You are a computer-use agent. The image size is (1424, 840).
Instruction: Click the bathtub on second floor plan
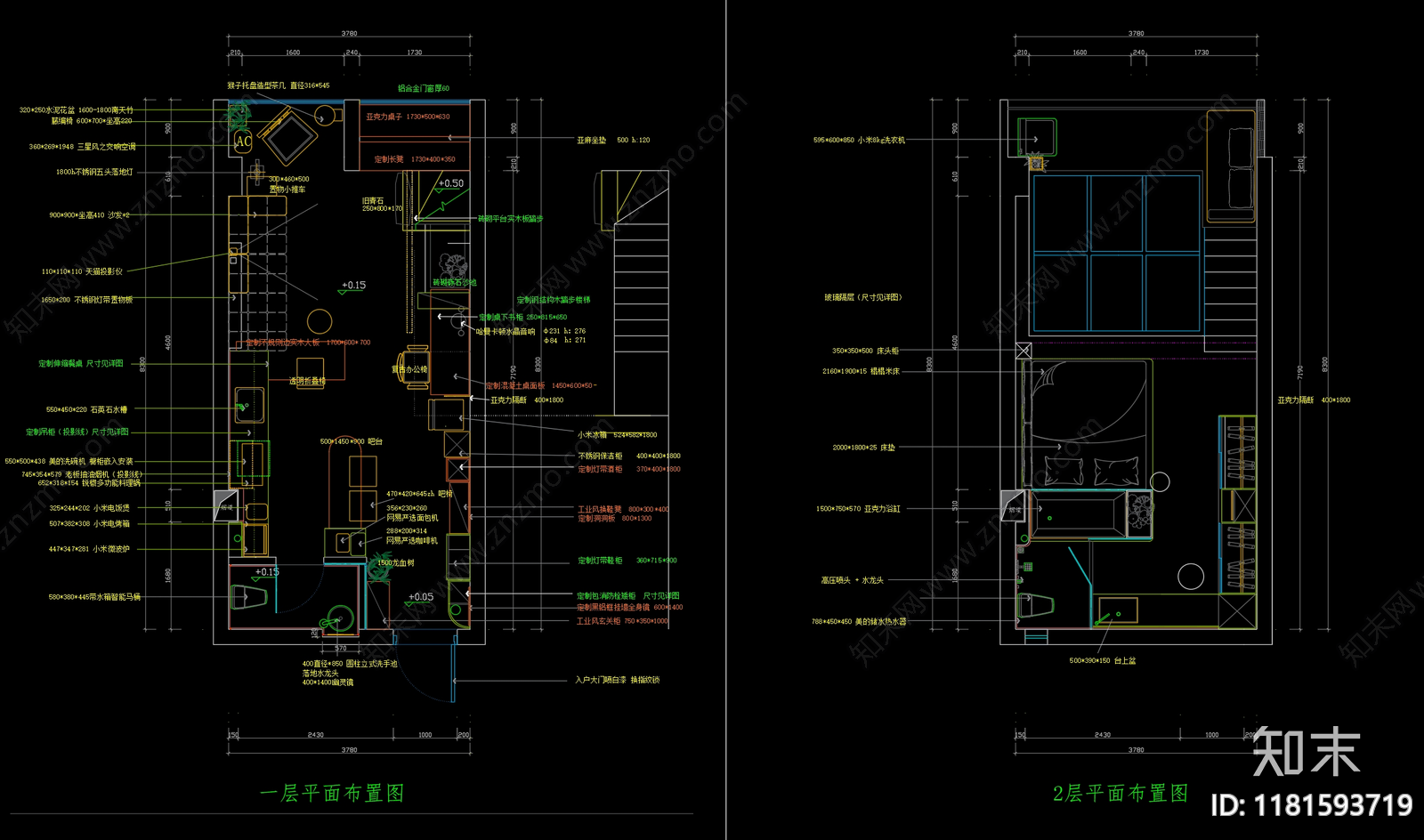[x=1077, y=515]
